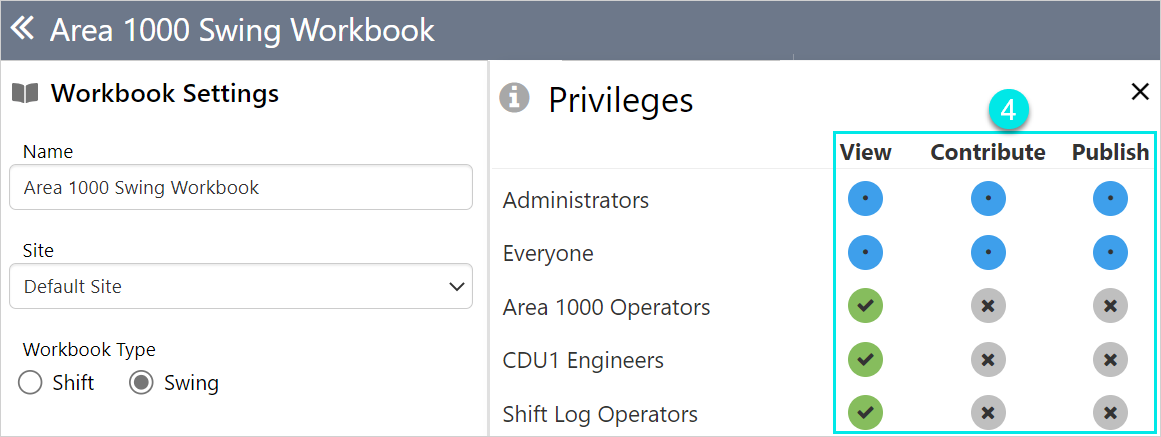Click the double-chevron back icon
This screenshot has height=437, width=1161.
[22, 29]
